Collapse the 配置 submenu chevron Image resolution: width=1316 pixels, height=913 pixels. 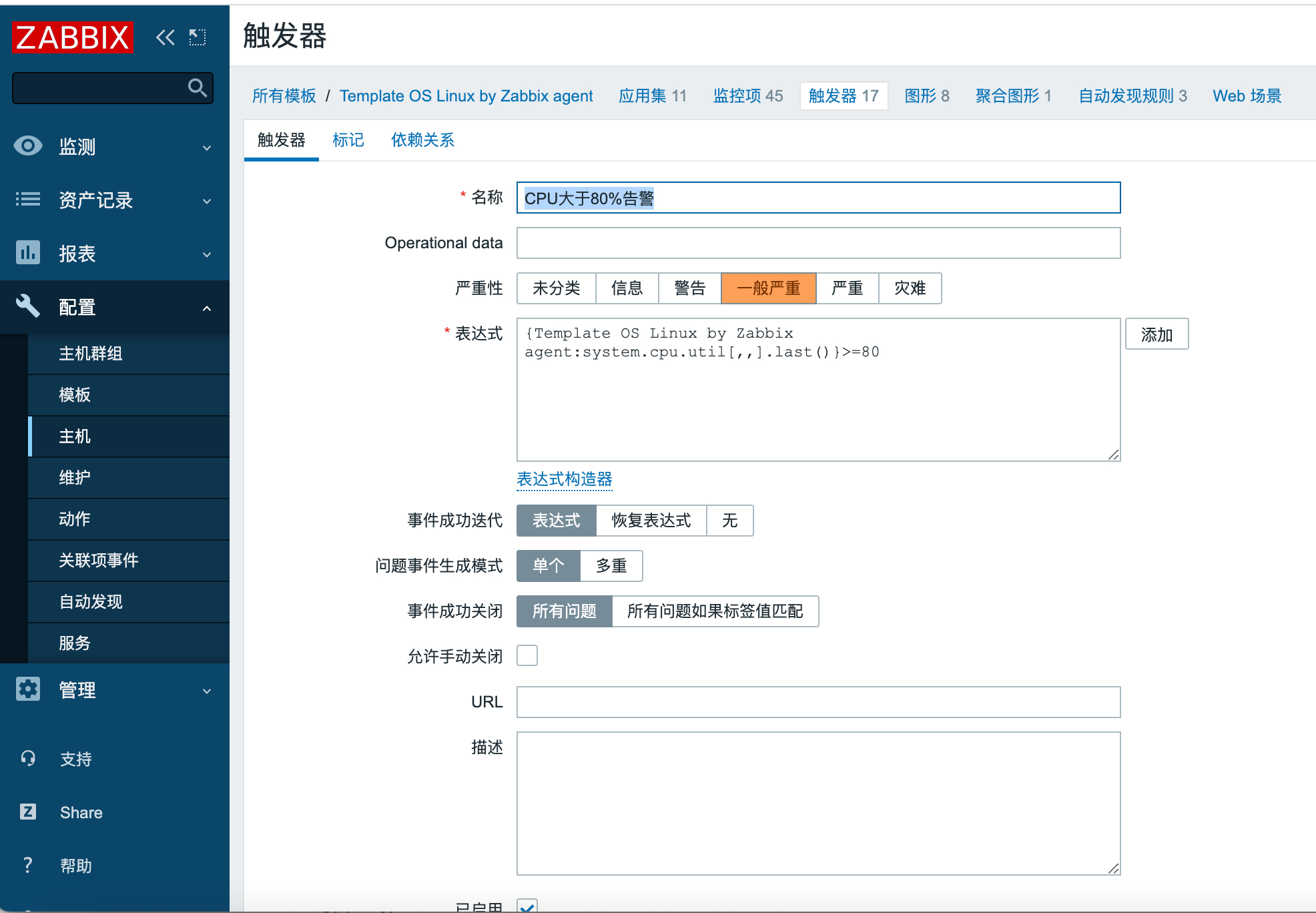coord(206,307)
